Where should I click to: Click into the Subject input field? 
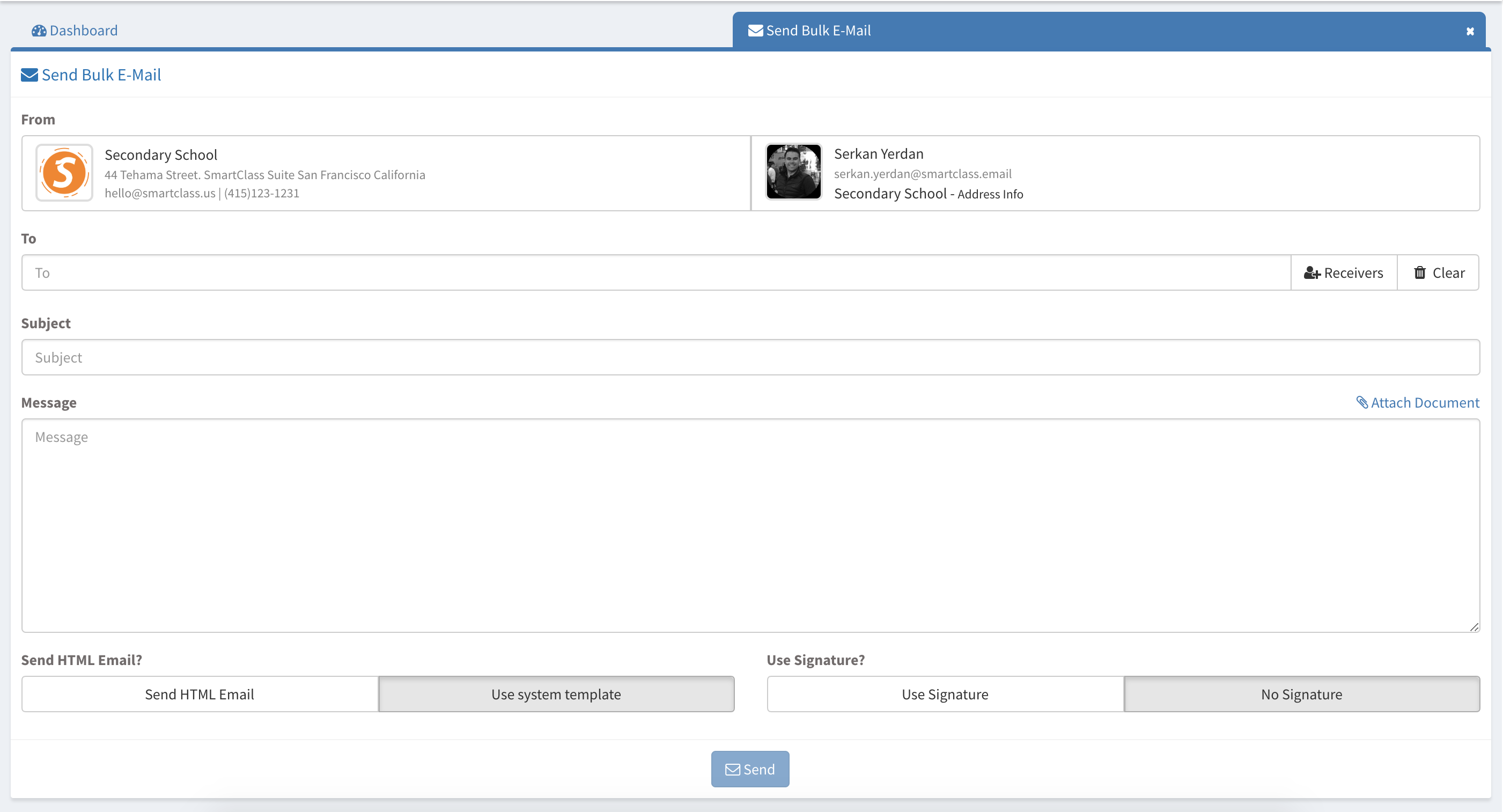click(750, 357)
